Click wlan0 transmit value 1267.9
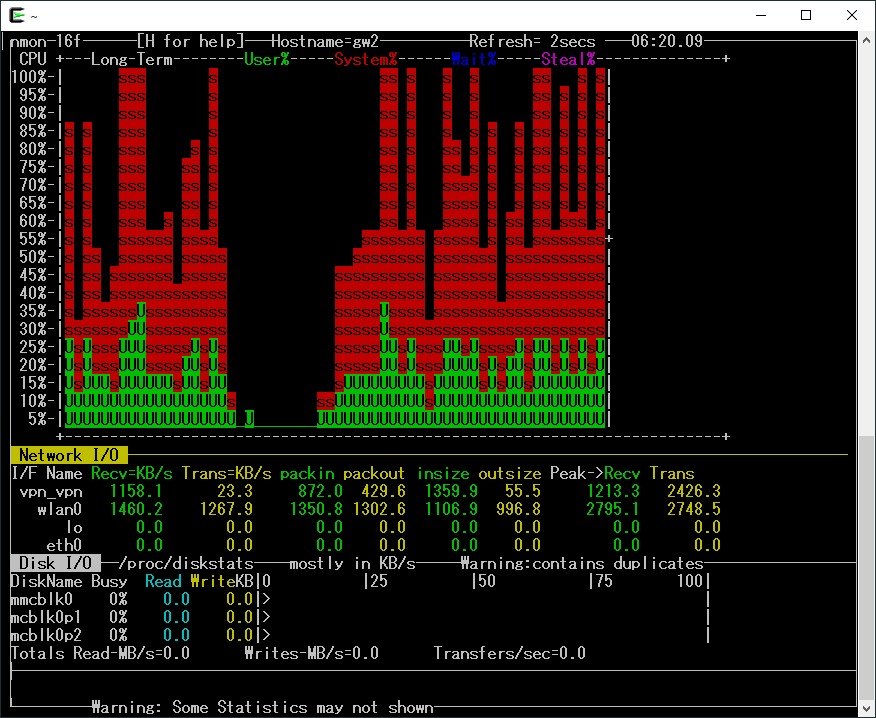 click(x=226, y=510)
